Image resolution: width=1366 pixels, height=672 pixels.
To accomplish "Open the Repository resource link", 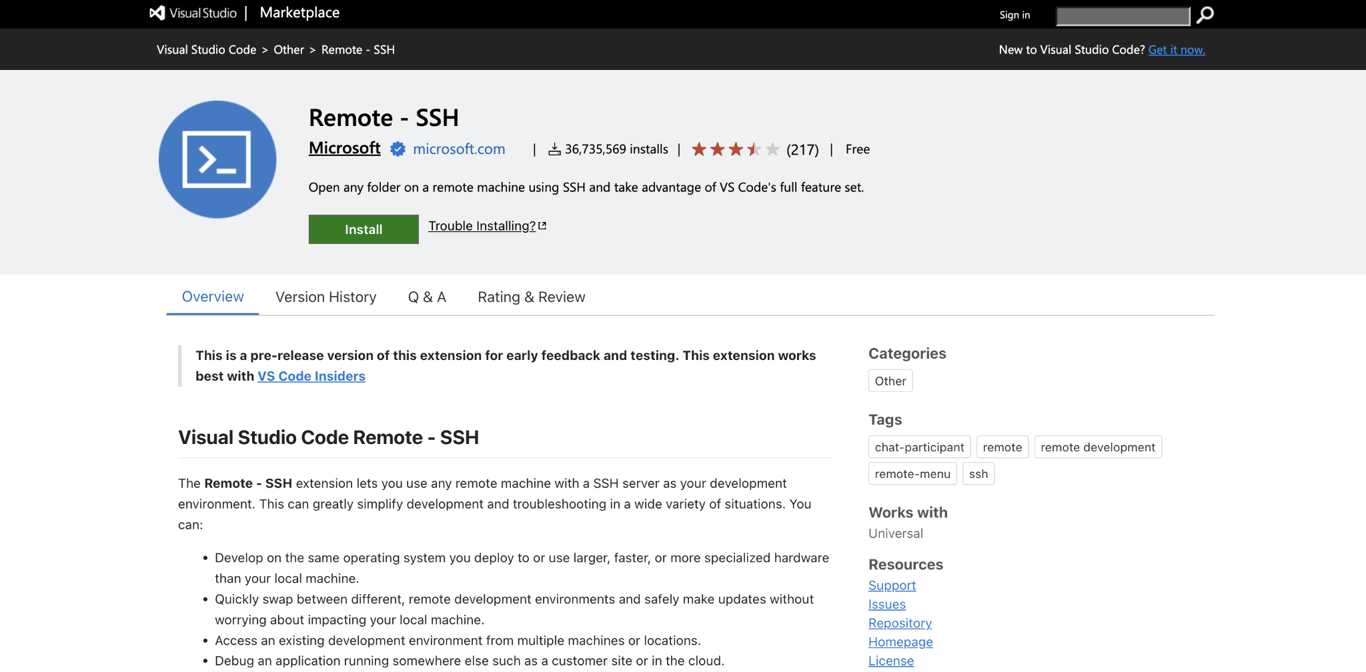I will (900, 623).
